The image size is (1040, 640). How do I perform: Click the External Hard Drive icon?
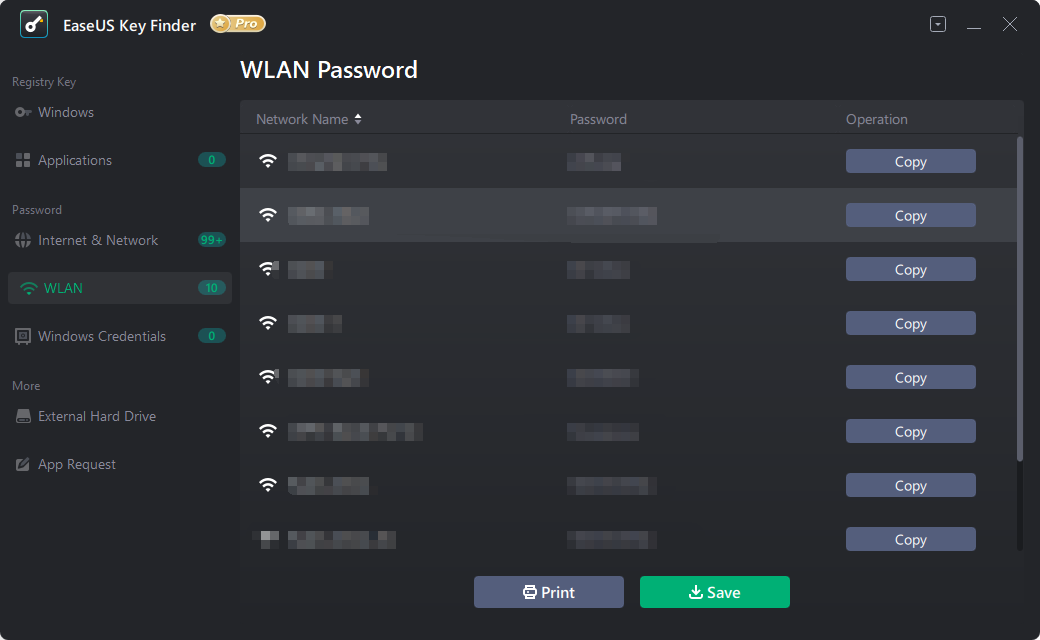click(x=23, y=417)
